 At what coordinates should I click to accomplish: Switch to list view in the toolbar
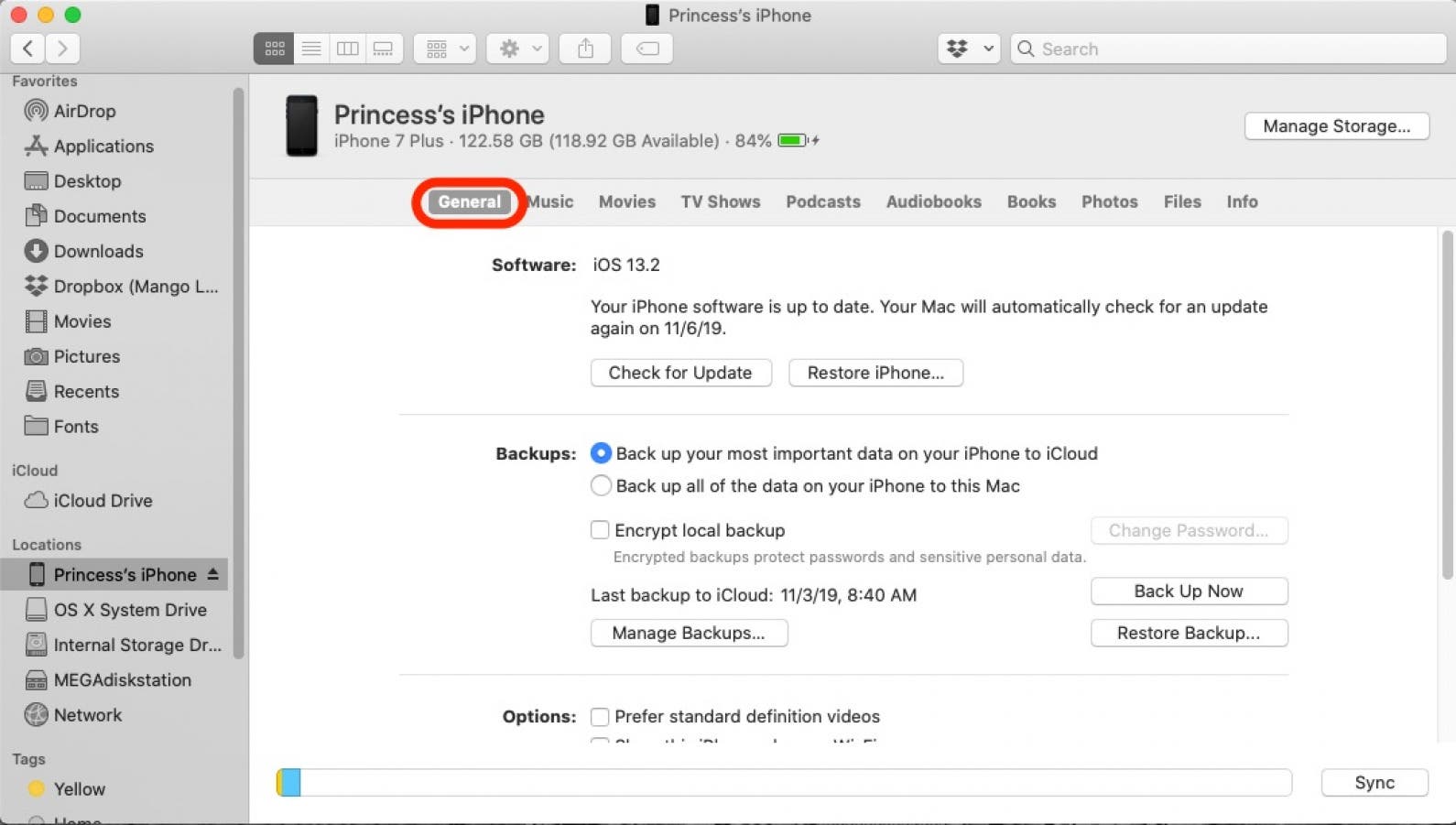tap(311, 49)
